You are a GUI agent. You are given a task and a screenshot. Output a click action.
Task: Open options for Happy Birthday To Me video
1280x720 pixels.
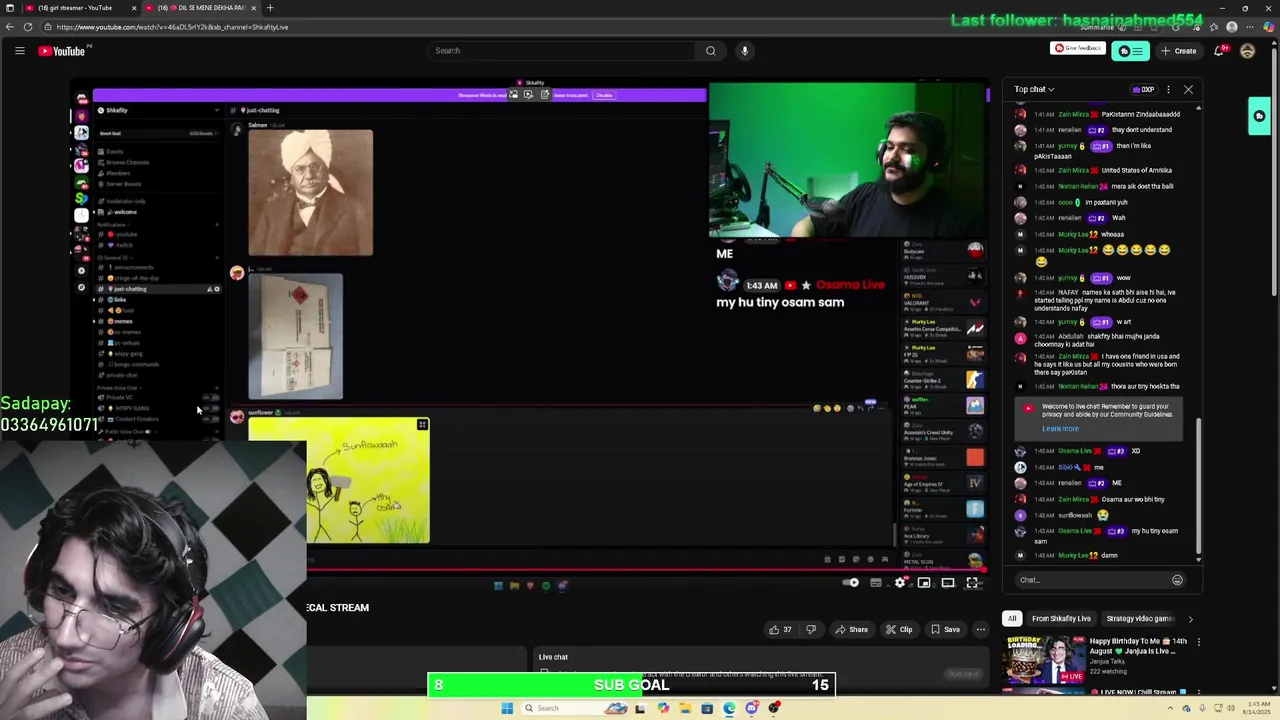1199,642
